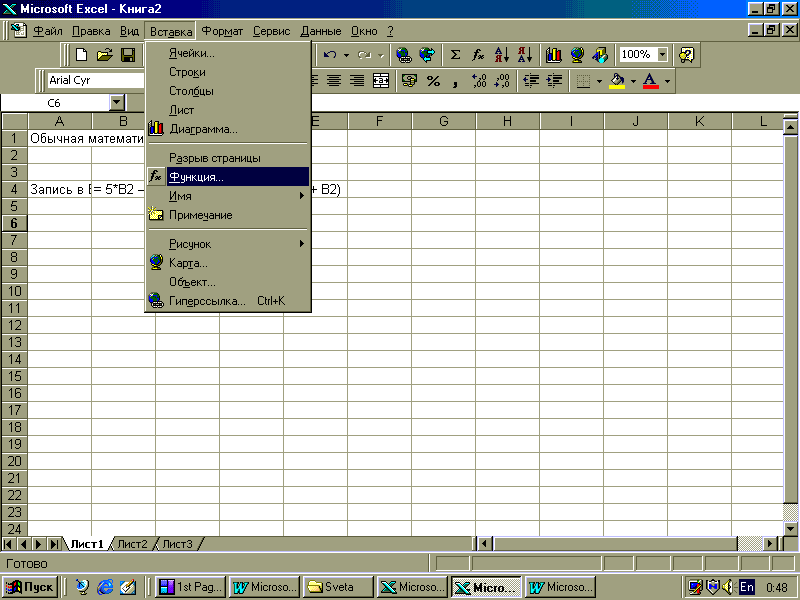Click the Open file folder icon
This screenshot has width=800, height=600.
click(105, 55)
